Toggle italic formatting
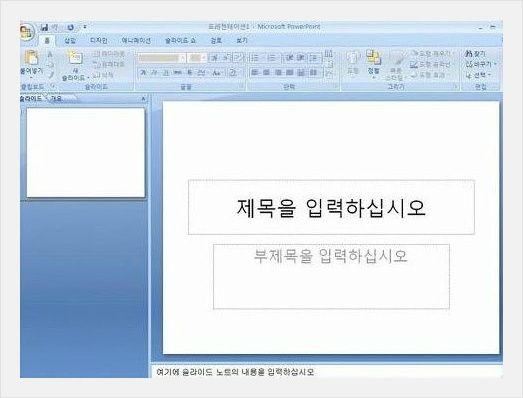This screenshot has width=523, height=398. tap(154, 72)
